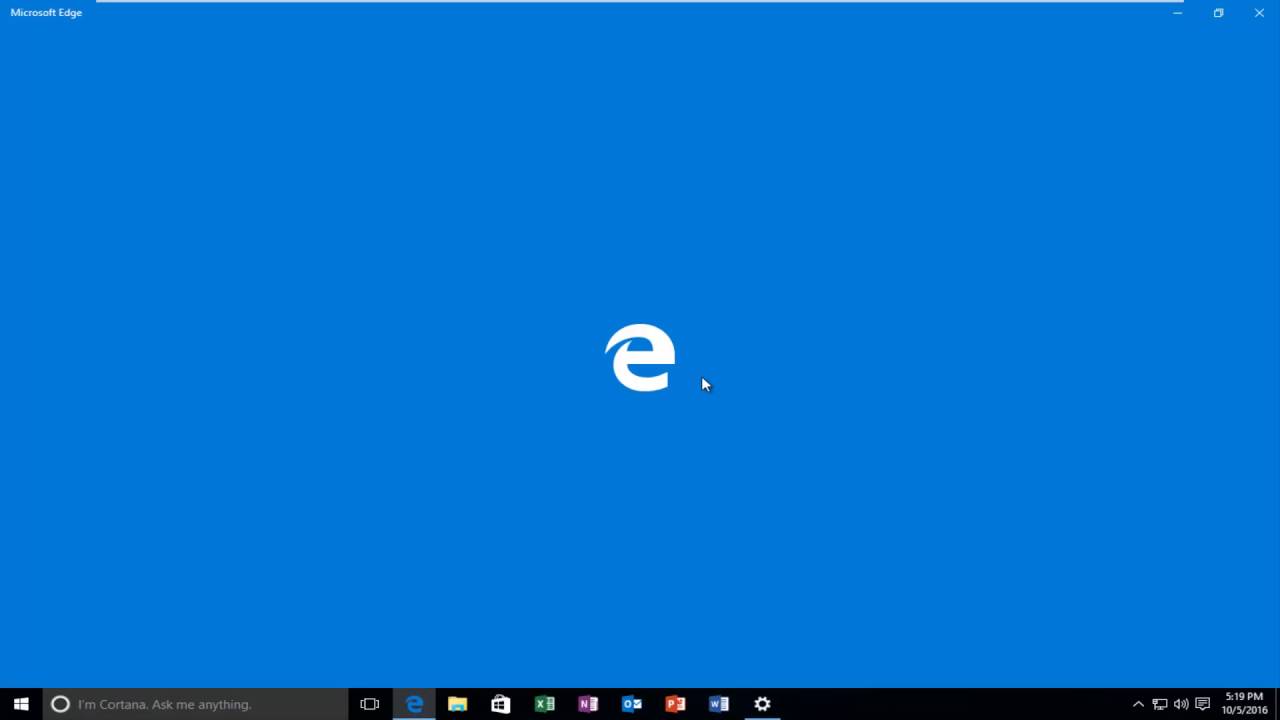Restore down the Microsoft Edge window
The image size is (1280, 720).
pyautogui.click(x=1219, y=13)
